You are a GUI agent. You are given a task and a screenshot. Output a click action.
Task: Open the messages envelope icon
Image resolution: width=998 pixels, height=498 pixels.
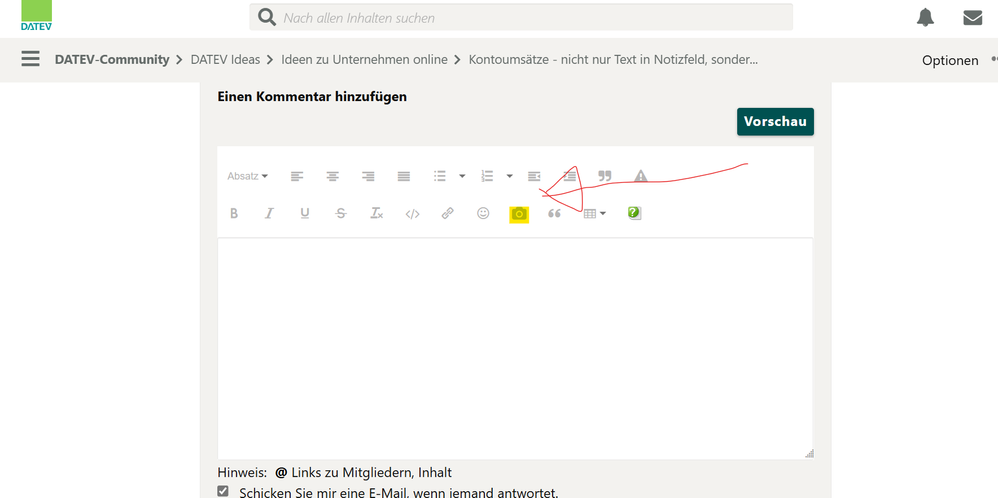point(972,17)
